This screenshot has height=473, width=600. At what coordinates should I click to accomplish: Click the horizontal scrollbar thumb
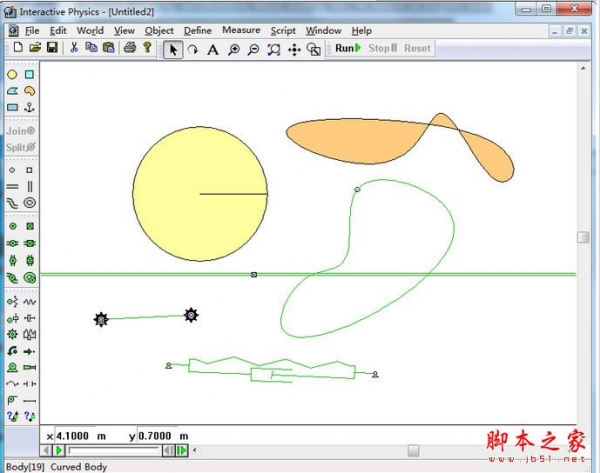coord(413,450)
